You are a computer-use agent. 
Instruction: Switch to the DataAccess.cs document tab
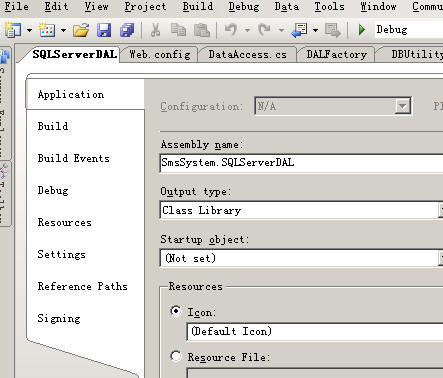click(247, 54)
